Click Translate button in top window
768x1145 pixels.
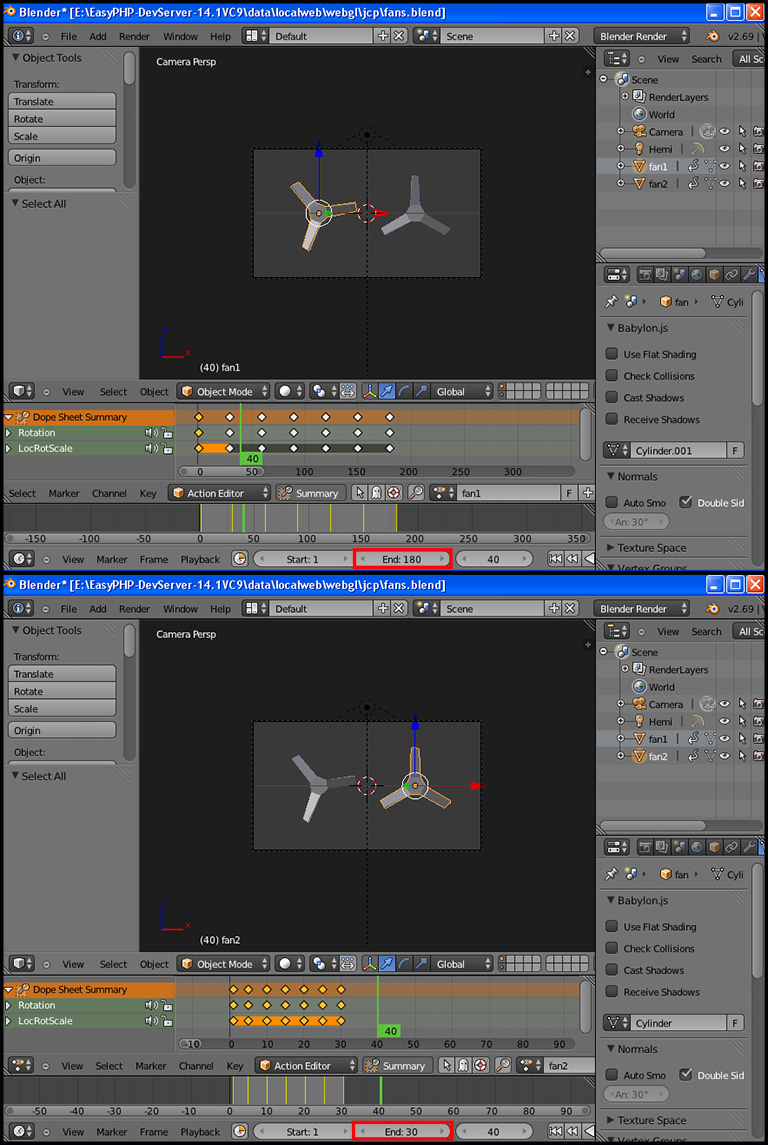(63, 102)
